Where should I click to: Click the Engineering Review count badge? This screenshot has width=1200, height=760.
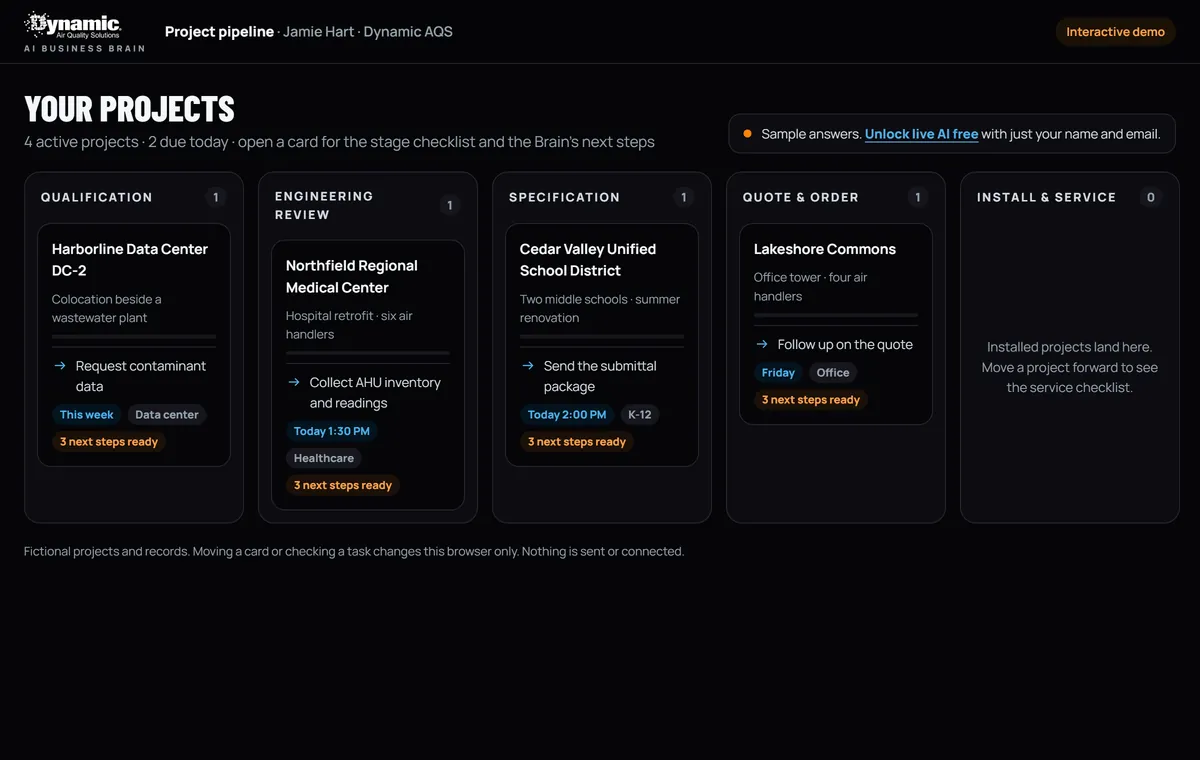[x=450, y=206]
